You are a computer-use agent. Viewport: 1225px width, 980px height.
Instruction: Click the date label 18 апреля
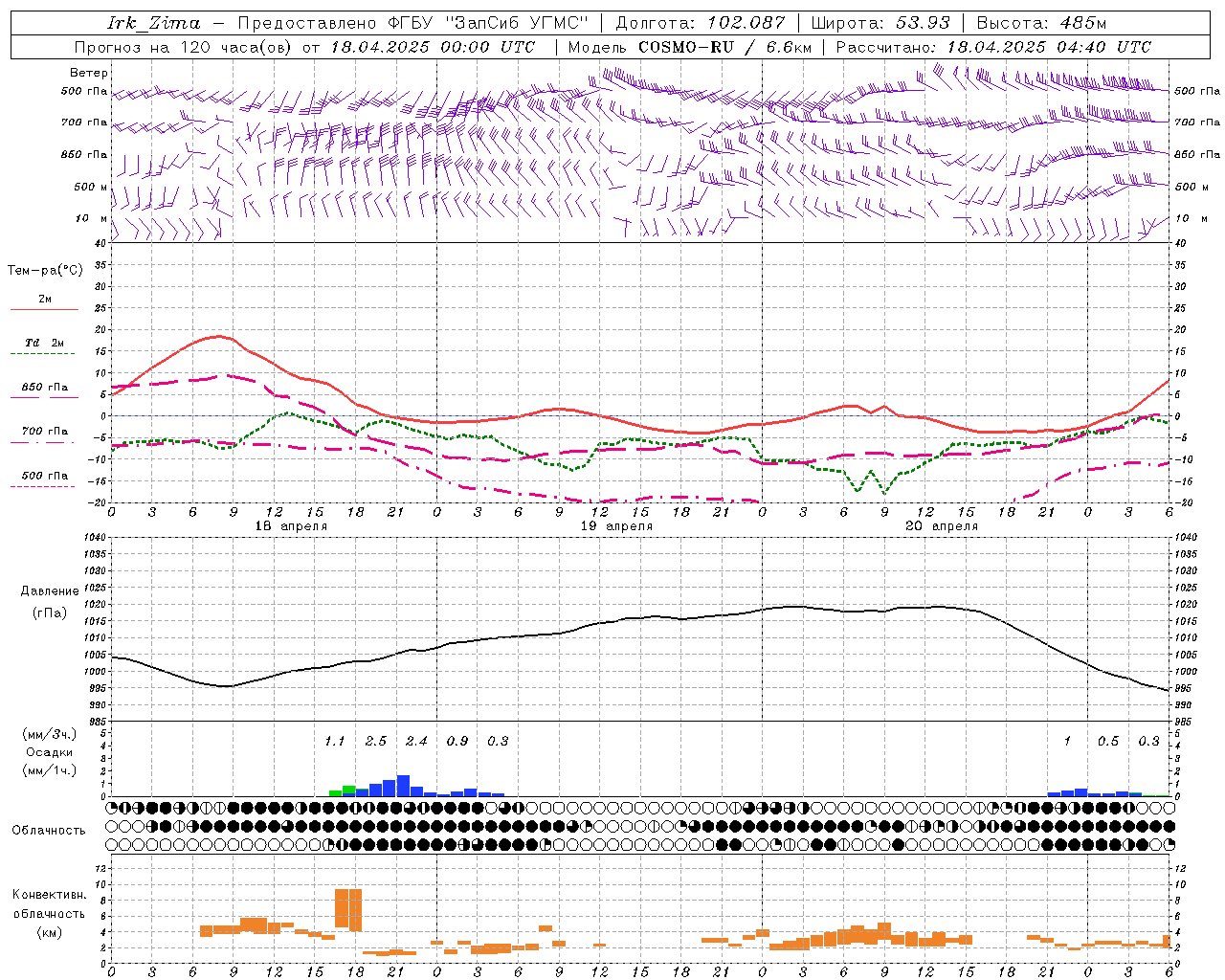pyautogui.click(x=291, y=526)
